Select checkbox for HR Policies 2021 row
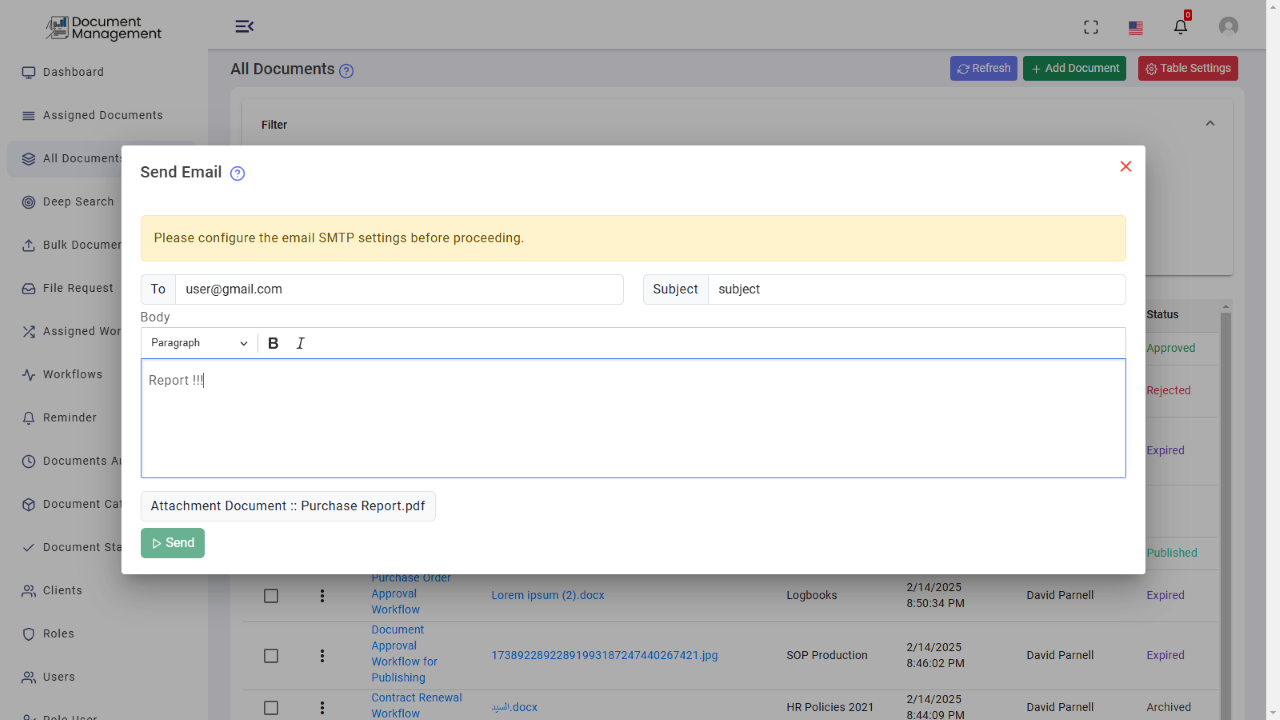The height and width of the screenshot is (720, 1280). (271, 707)
